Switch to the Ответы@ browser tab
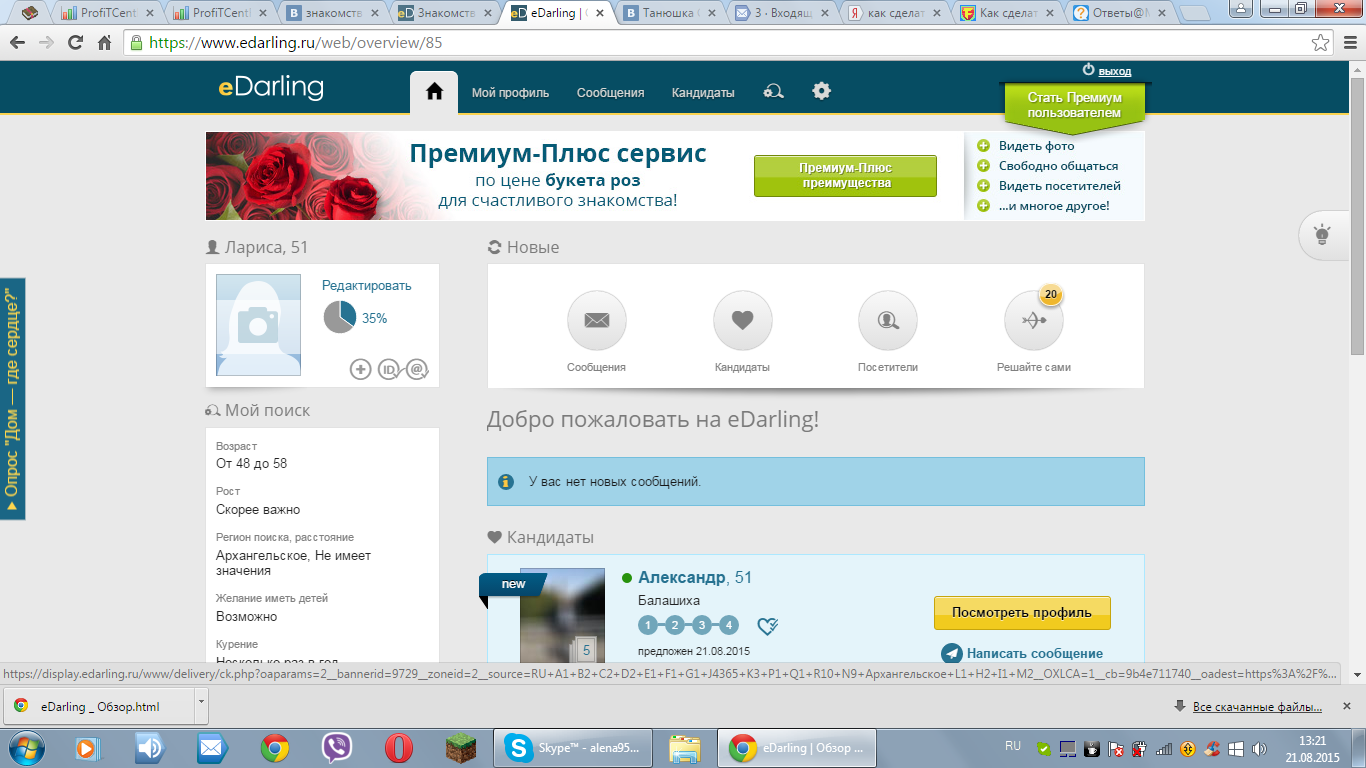 point(1119,13)
